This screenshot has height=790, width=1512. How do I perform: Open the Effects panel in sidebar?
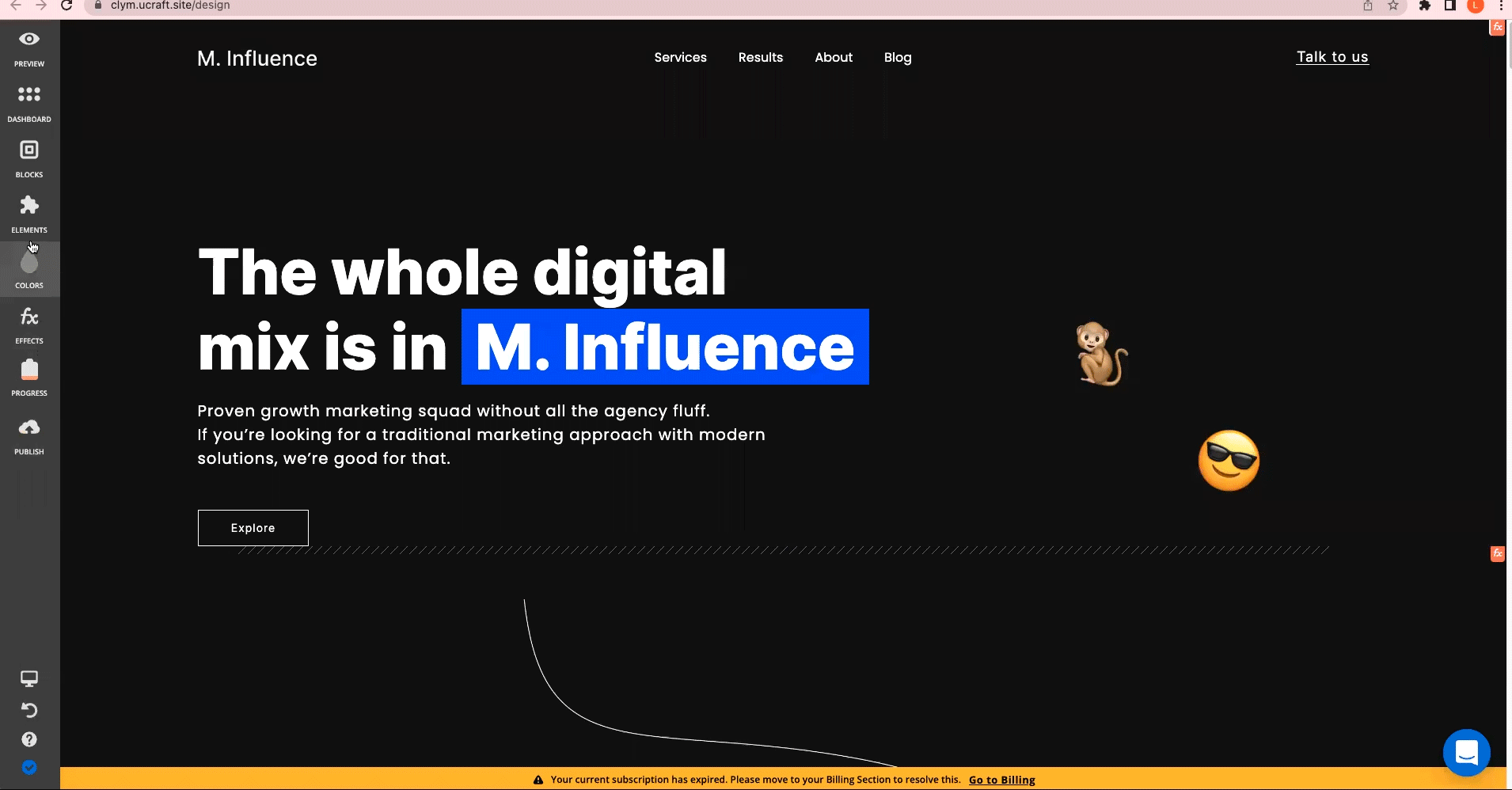tap(29, 325)
